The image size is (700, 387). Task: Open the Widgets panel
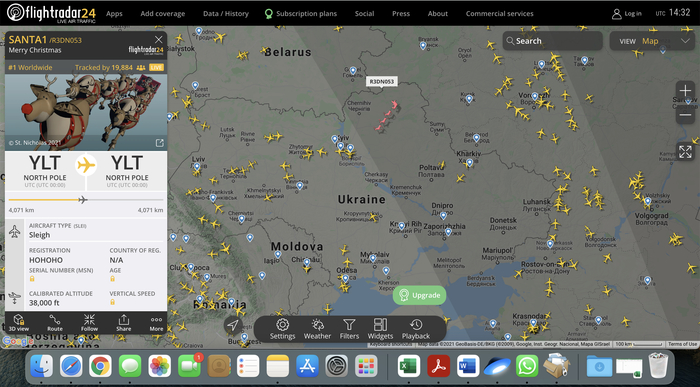click(x=380, y=329)
